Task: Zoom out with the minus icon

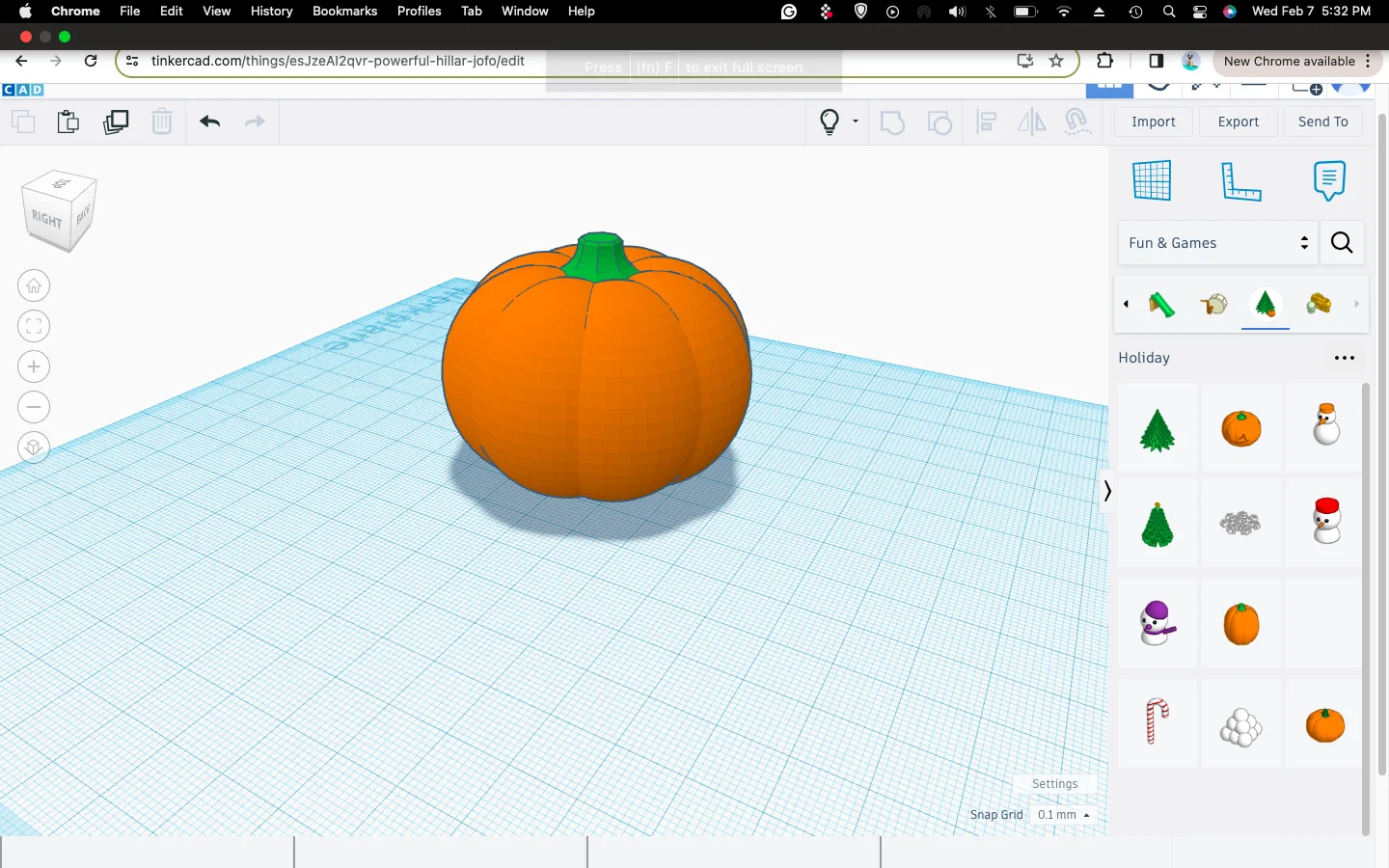Action: tap(34, 407)
